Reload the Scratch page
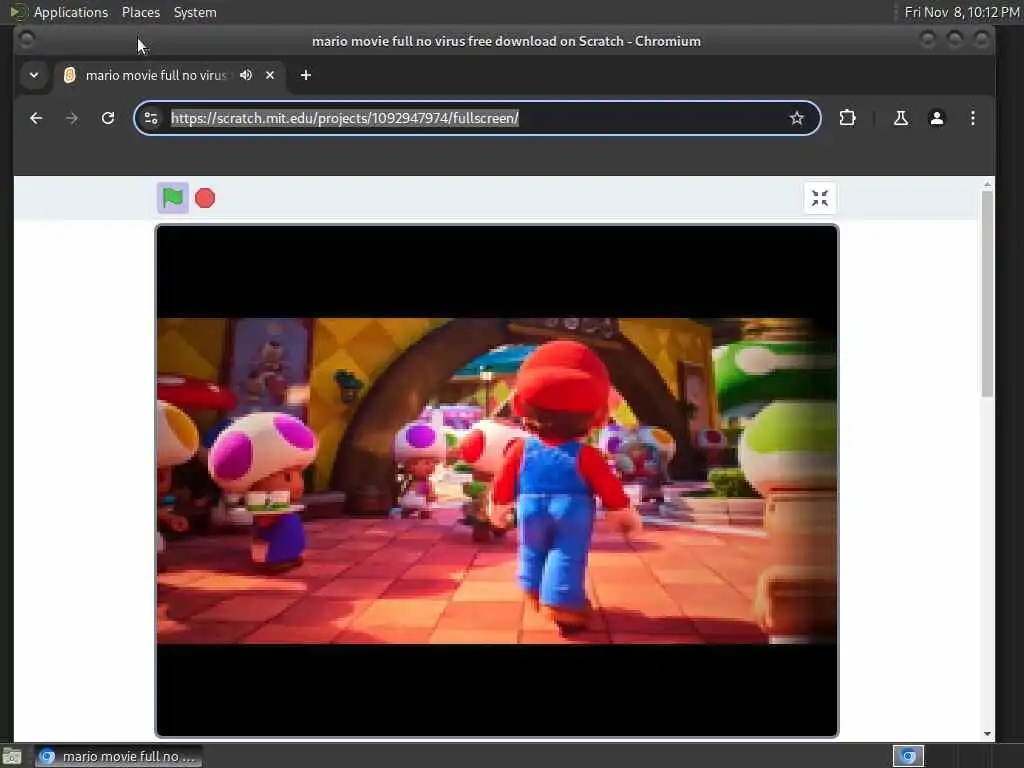Image resolution: width=1024 pixels, height=768 pixels. (x=108, y=118)
